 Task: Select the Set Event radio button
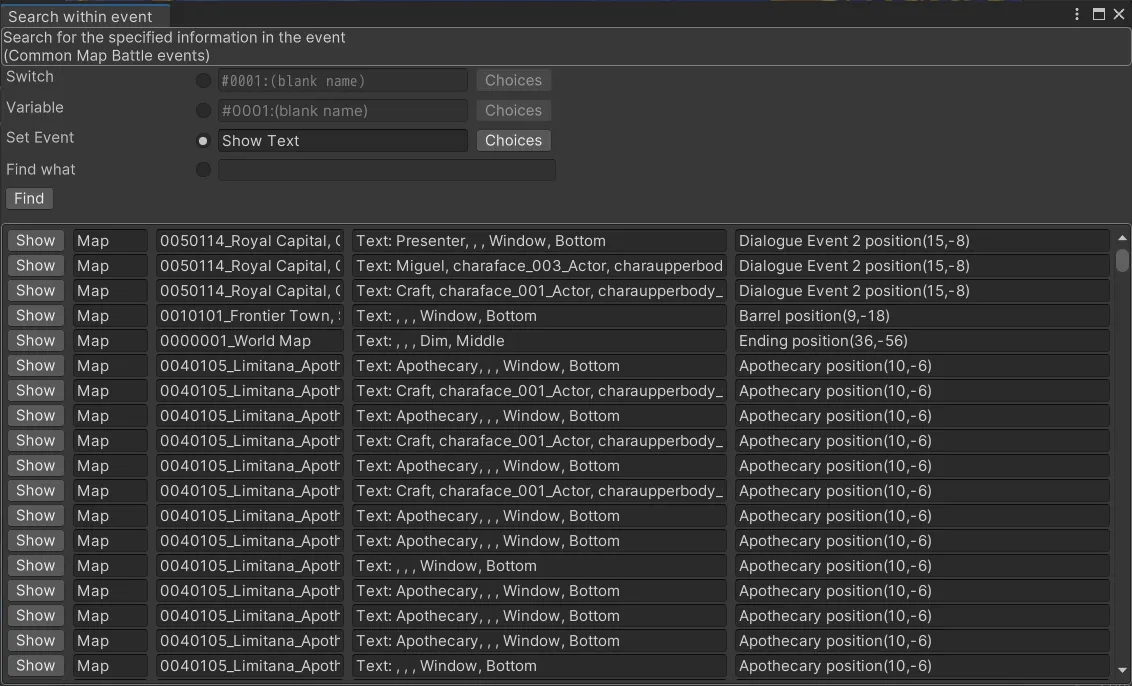[x=204, y=141]
